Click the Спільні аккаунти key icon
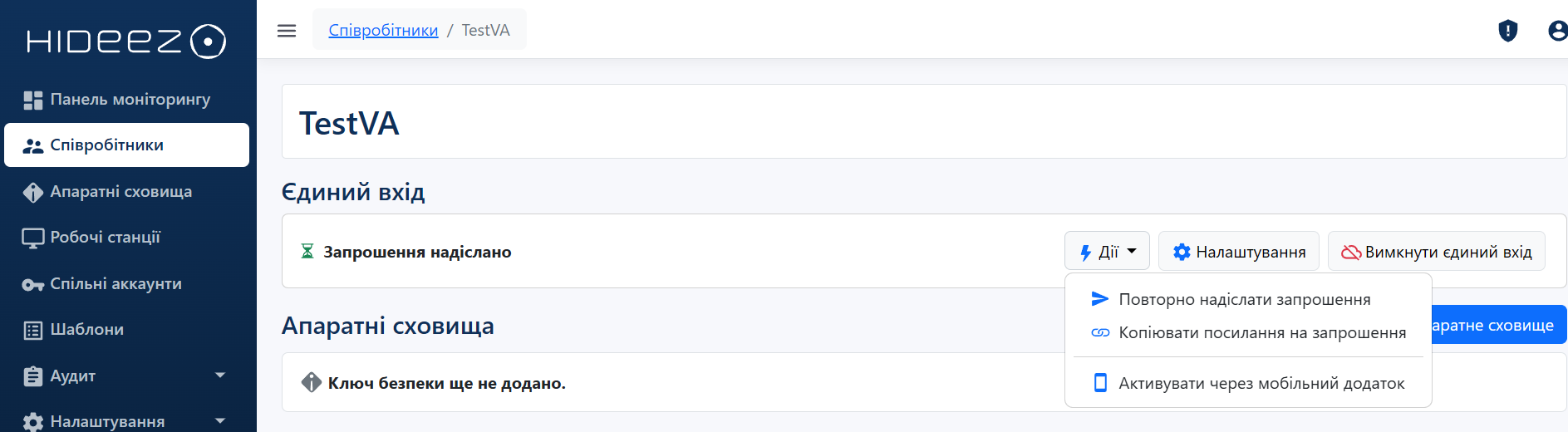1568x432 pixels. (33, 285)
